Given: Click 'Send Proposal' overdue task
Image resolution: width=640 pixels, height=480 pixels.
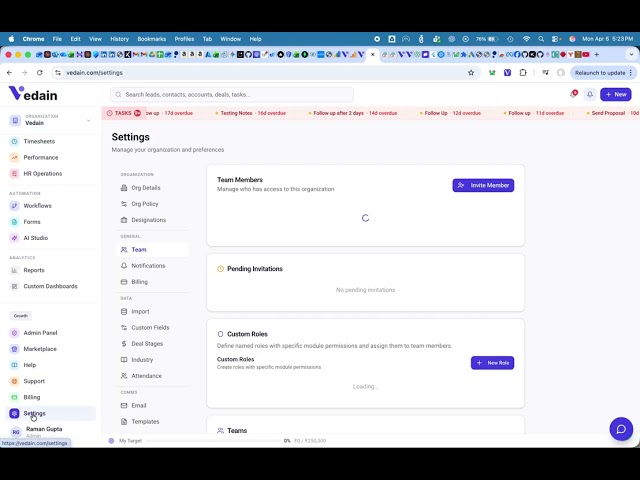Looking at the screenshot, I should point(613,113).
